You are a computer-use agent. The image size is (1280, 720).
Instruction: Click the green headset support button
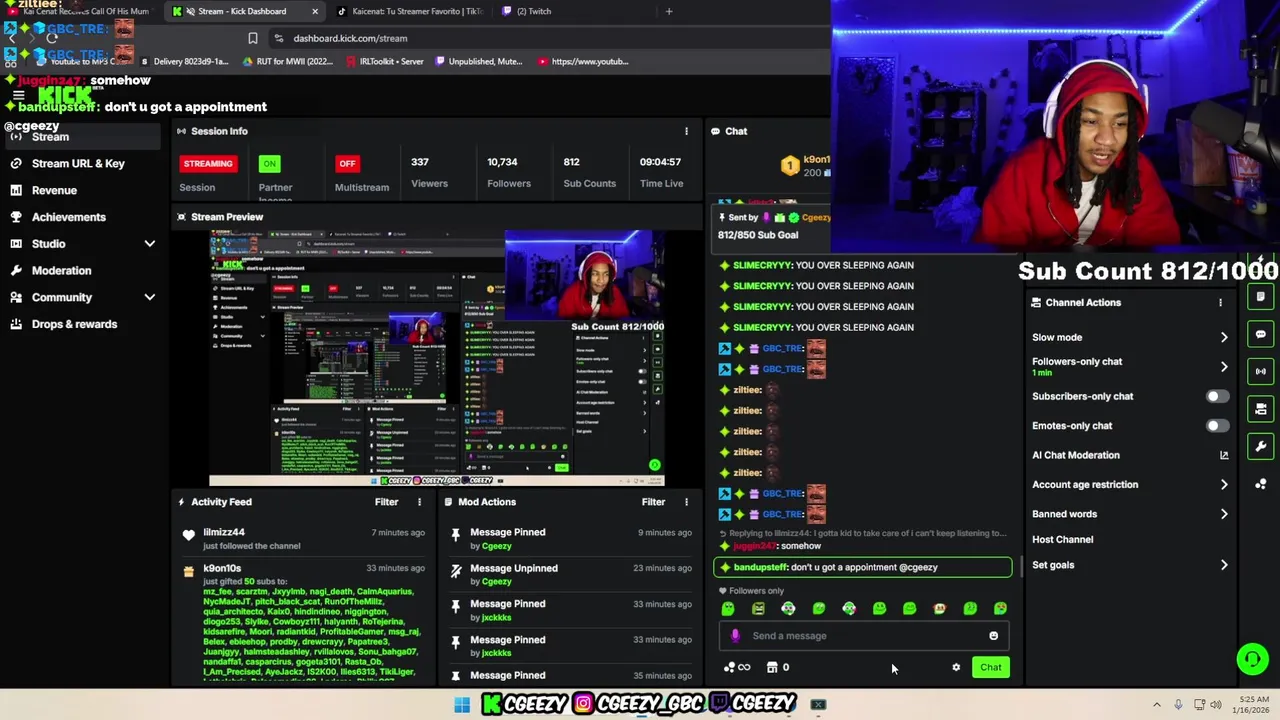point(1252,658)
